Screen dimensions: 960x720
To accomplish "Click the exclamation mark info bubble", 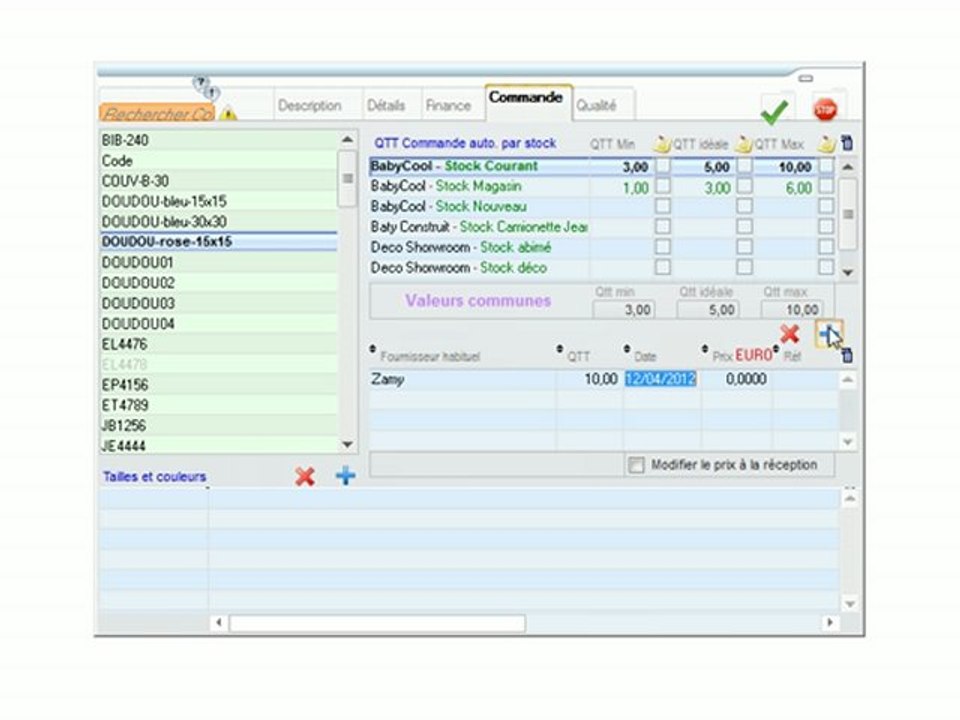I will coord(212,93).
